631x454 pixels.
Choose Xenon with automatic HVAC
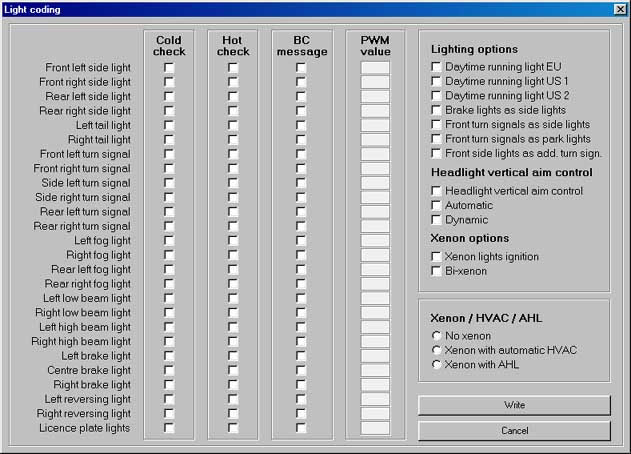click(436, 350)
